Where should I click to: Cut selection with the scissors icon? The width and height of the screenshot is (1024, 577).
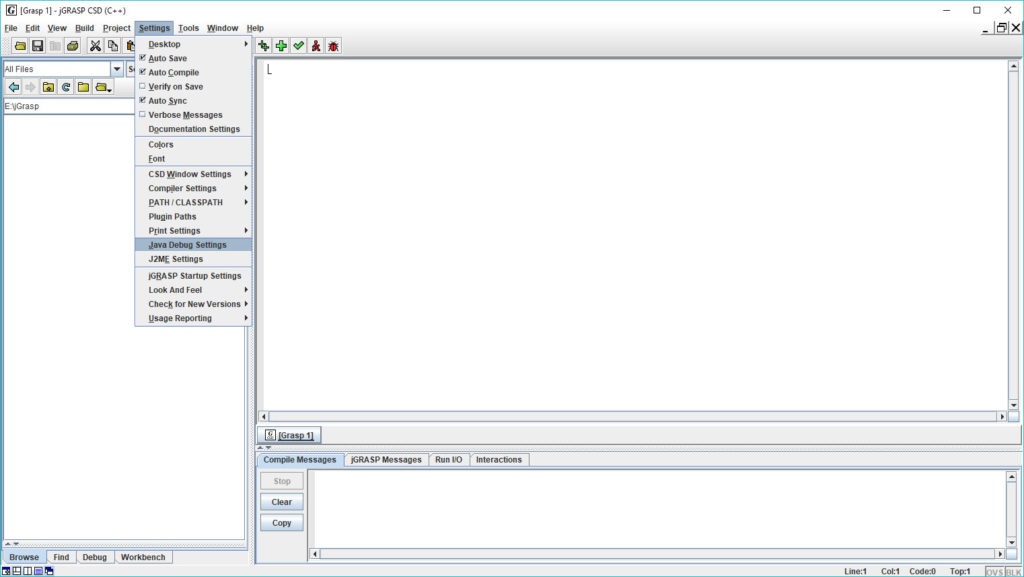pyautogui.click(x=95, y=46)
